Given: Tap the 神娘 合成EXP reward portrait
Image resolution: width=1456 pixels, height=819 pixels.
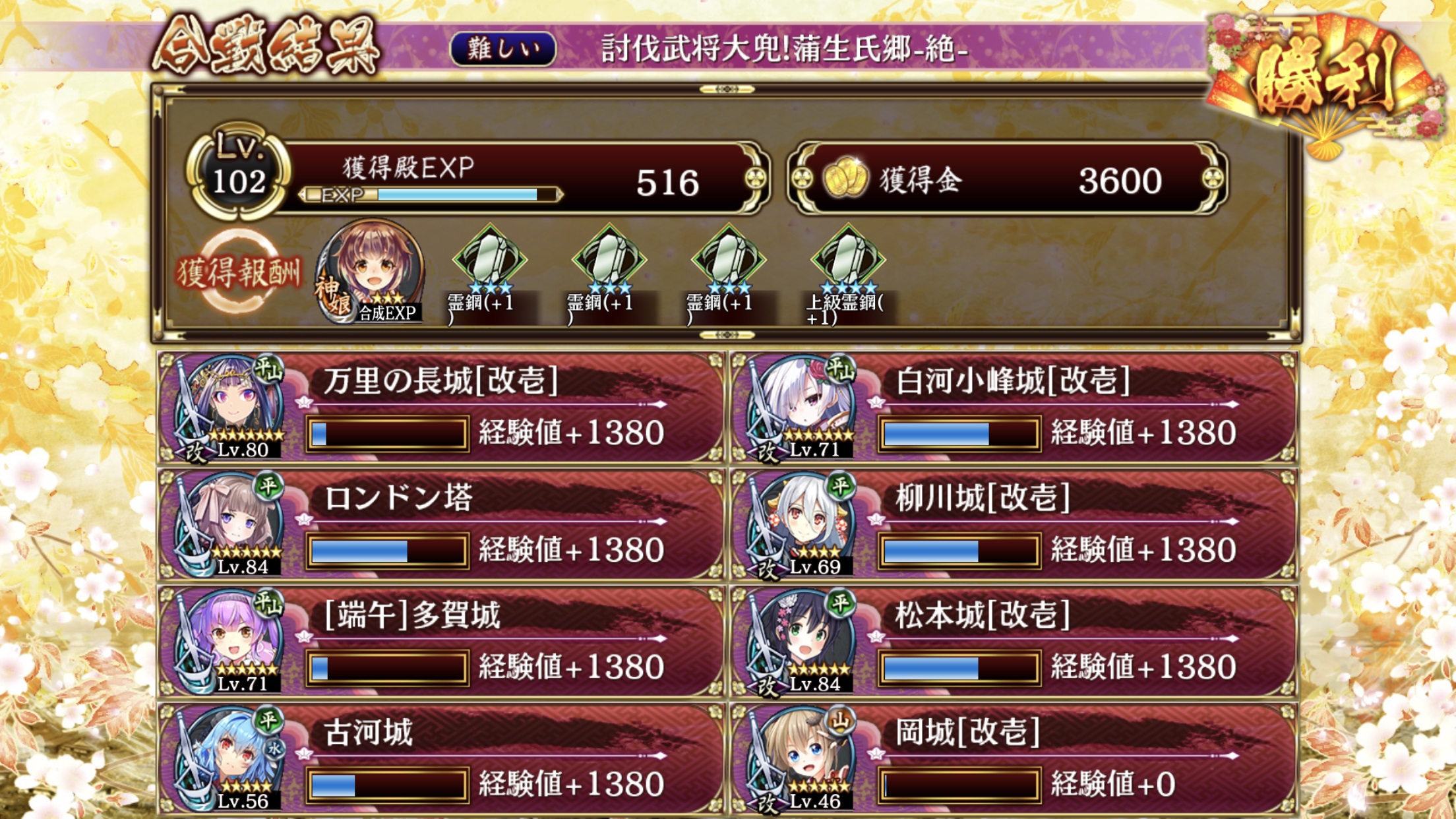Looking at the screenshot, I should [x=371, y=271].
